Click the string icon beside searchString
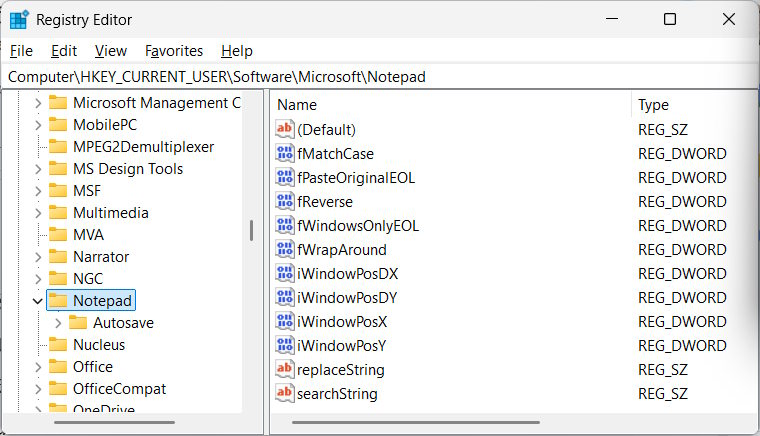The height and width of the screenshot is (436, 760). coord(285,394)
